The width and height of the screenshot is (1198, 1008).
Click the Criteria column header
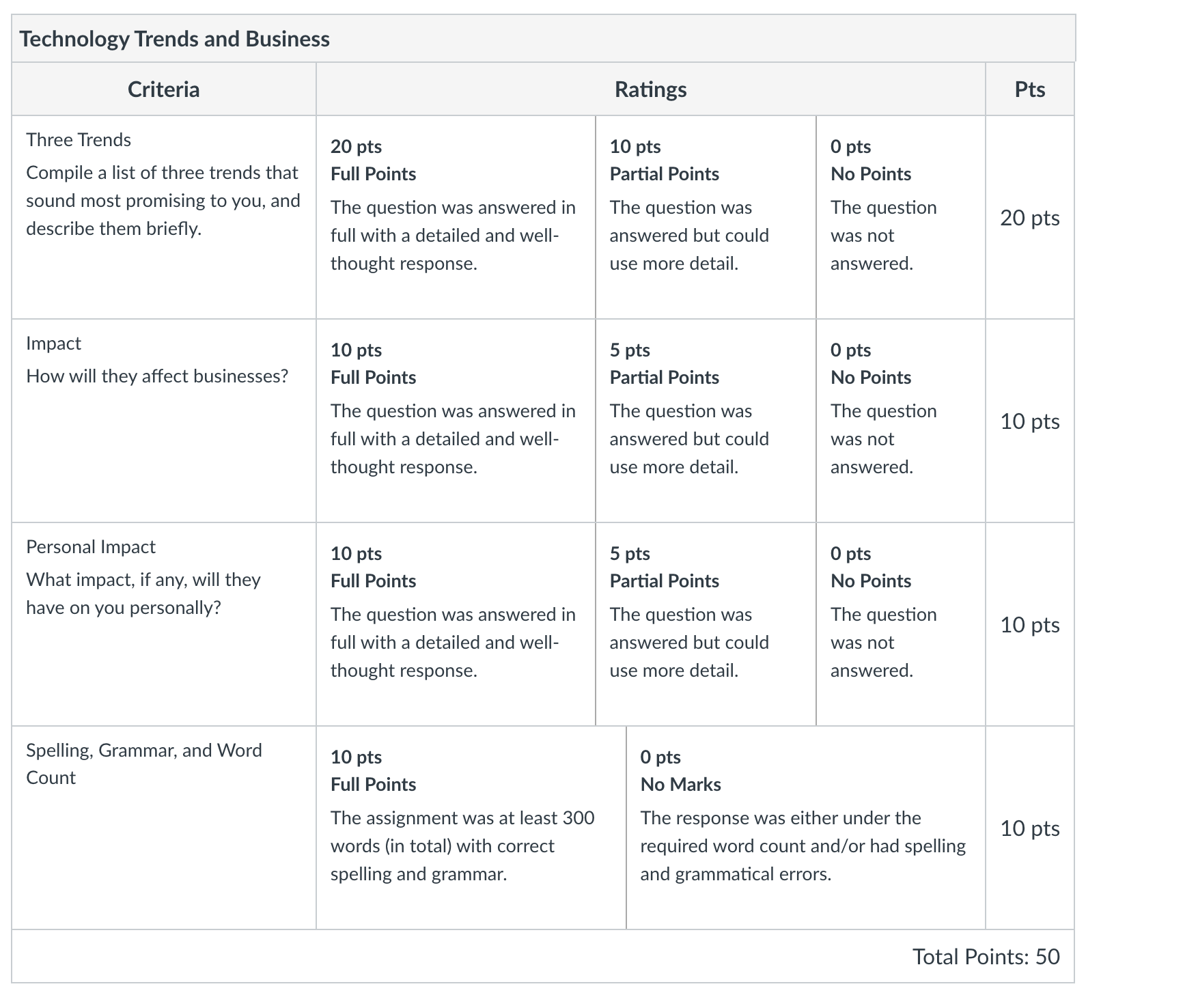pyautogui.click(x=164, y=89)
